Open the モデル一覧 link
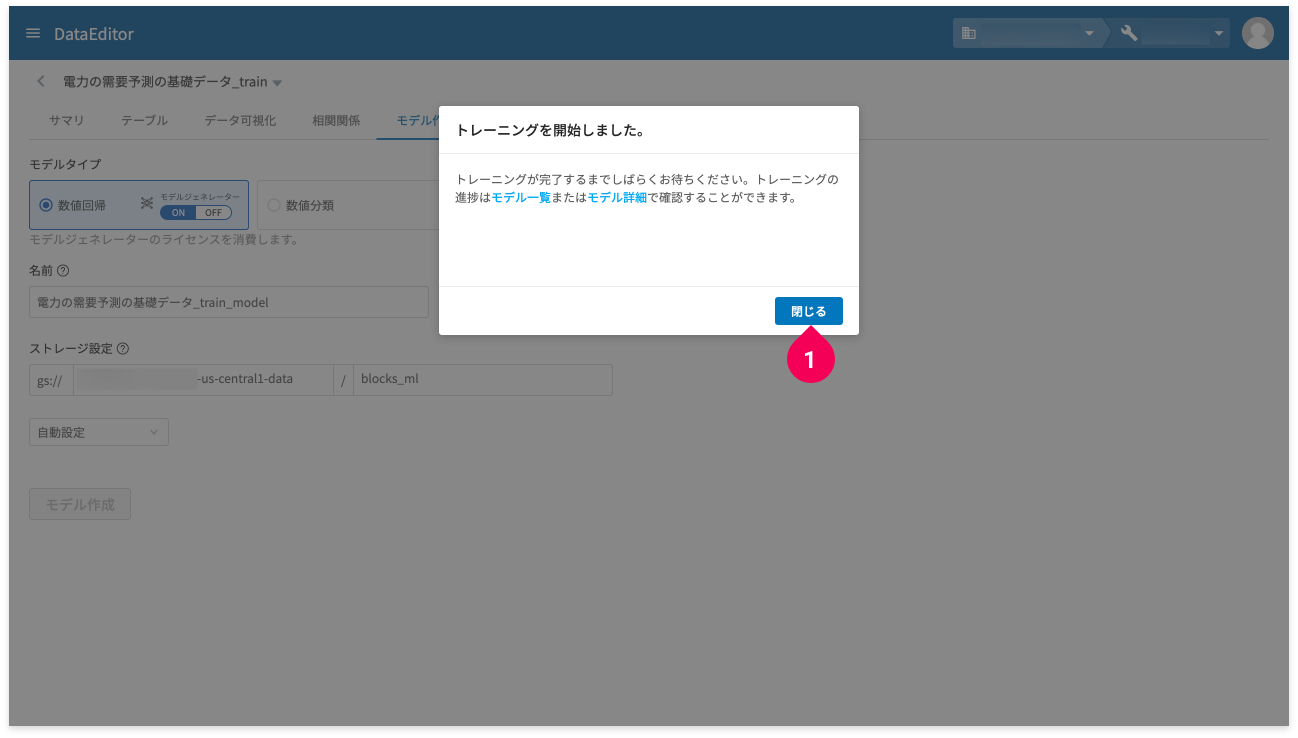This screenshot has width=1298, height=738. point(521,198)
